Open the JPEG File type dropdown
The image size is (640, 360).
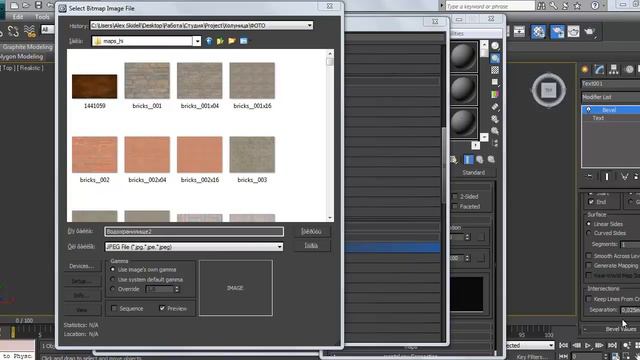tap(280, 247)
